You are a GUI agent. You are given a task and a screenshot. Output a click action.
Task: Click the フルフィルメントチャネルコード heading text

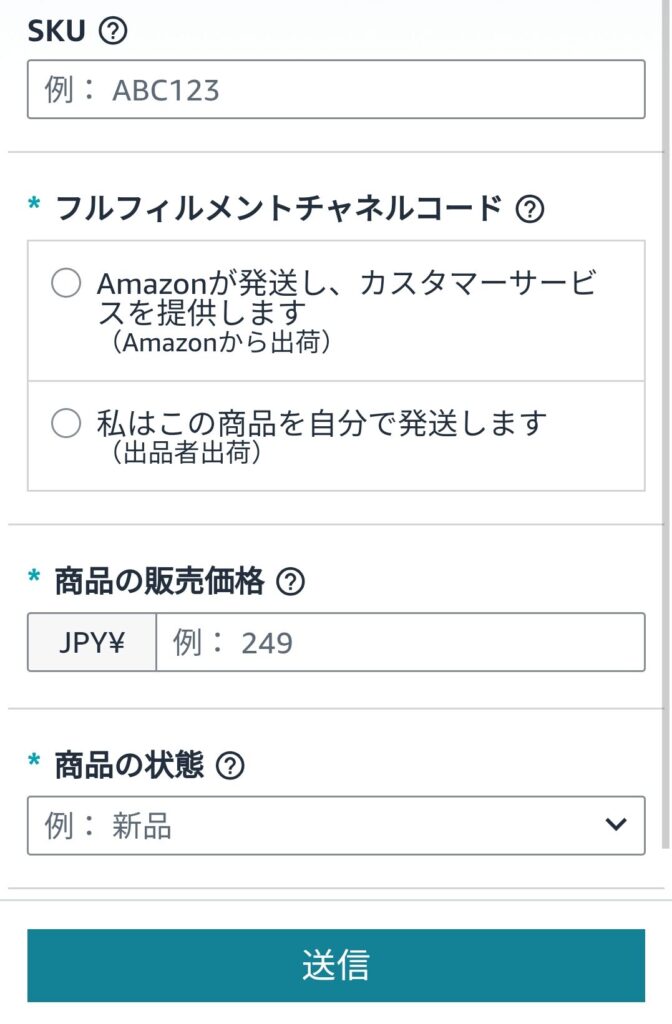pyautogui.click(x=279, y=209)
